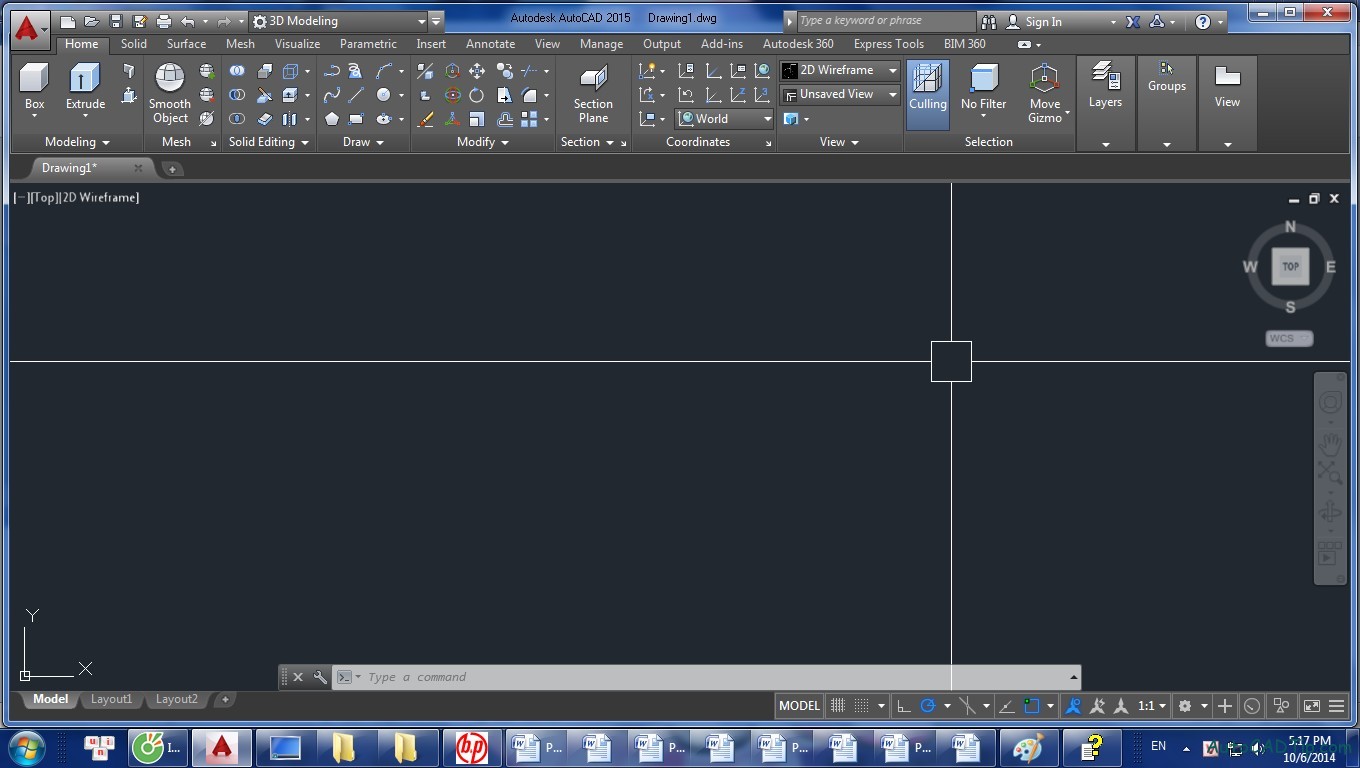Open the 2D Wireframe visual style dropdown
The width and height of the screenshot is (1360, 768).
(x=840, y=70)
